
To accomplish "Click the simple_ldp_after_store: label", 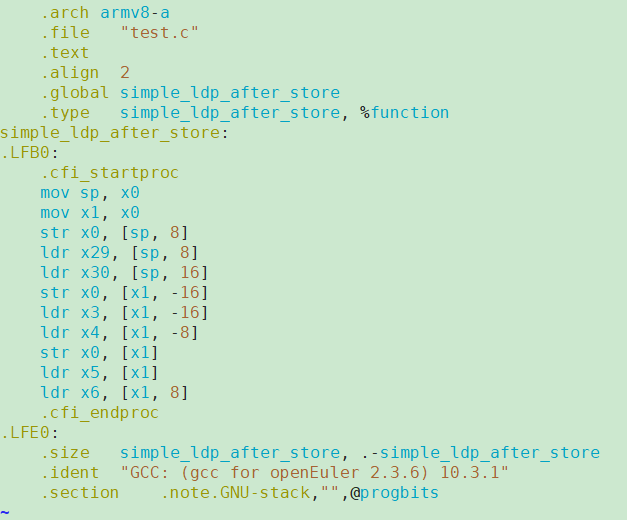I will pos(114,133).
